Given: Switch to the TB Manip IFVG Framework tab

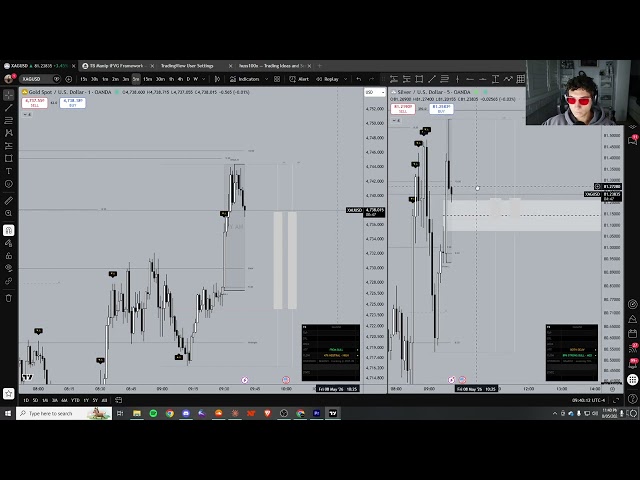Looking at the screenshot, I should (117, 66).
